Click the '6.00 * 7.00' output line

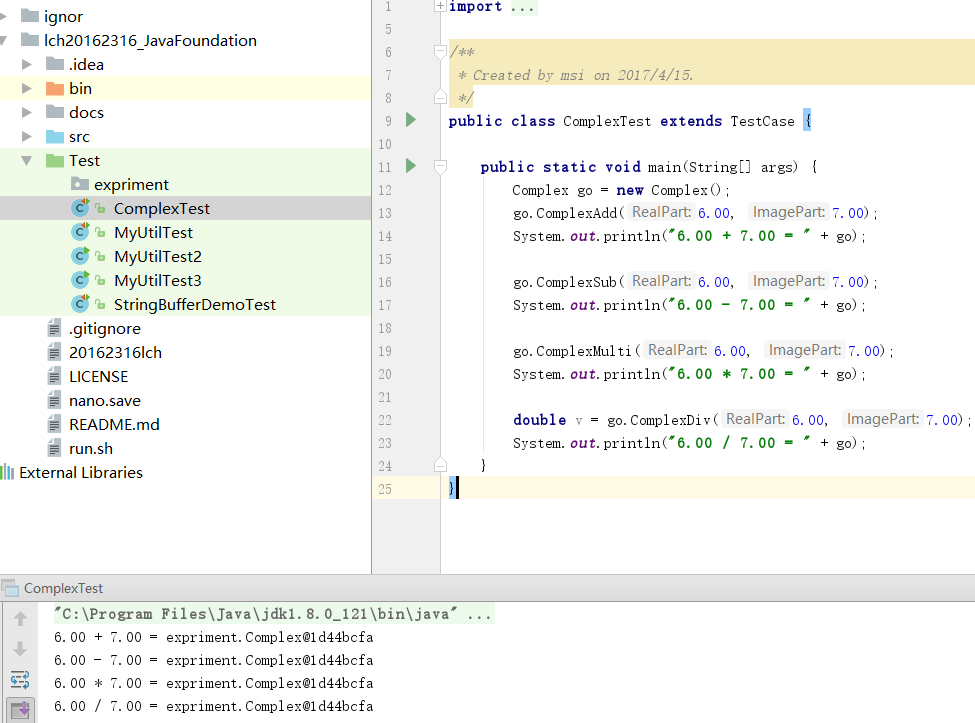pos(213,683)
